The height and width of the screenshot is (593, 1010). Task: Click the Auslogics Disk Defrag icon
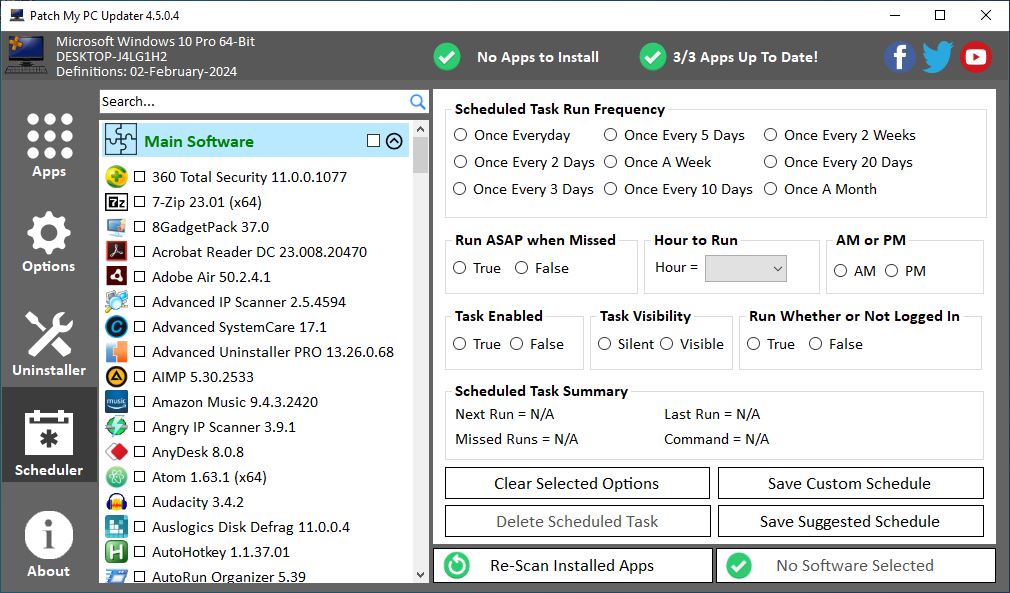116,527
